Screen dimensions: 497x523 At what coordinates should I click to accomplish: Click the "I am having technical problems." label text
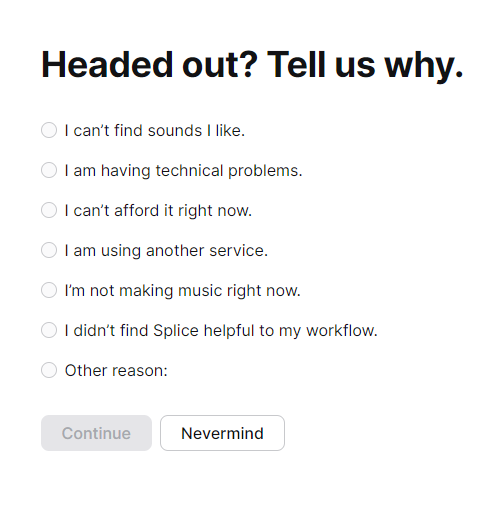(183, 171)
